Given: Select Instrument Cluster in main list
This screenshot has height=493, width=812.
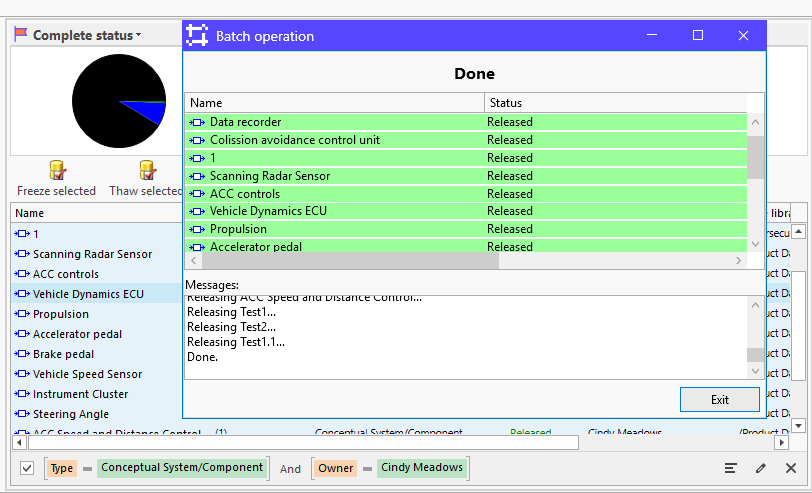Looking at the screenshot, I should 97,394.
